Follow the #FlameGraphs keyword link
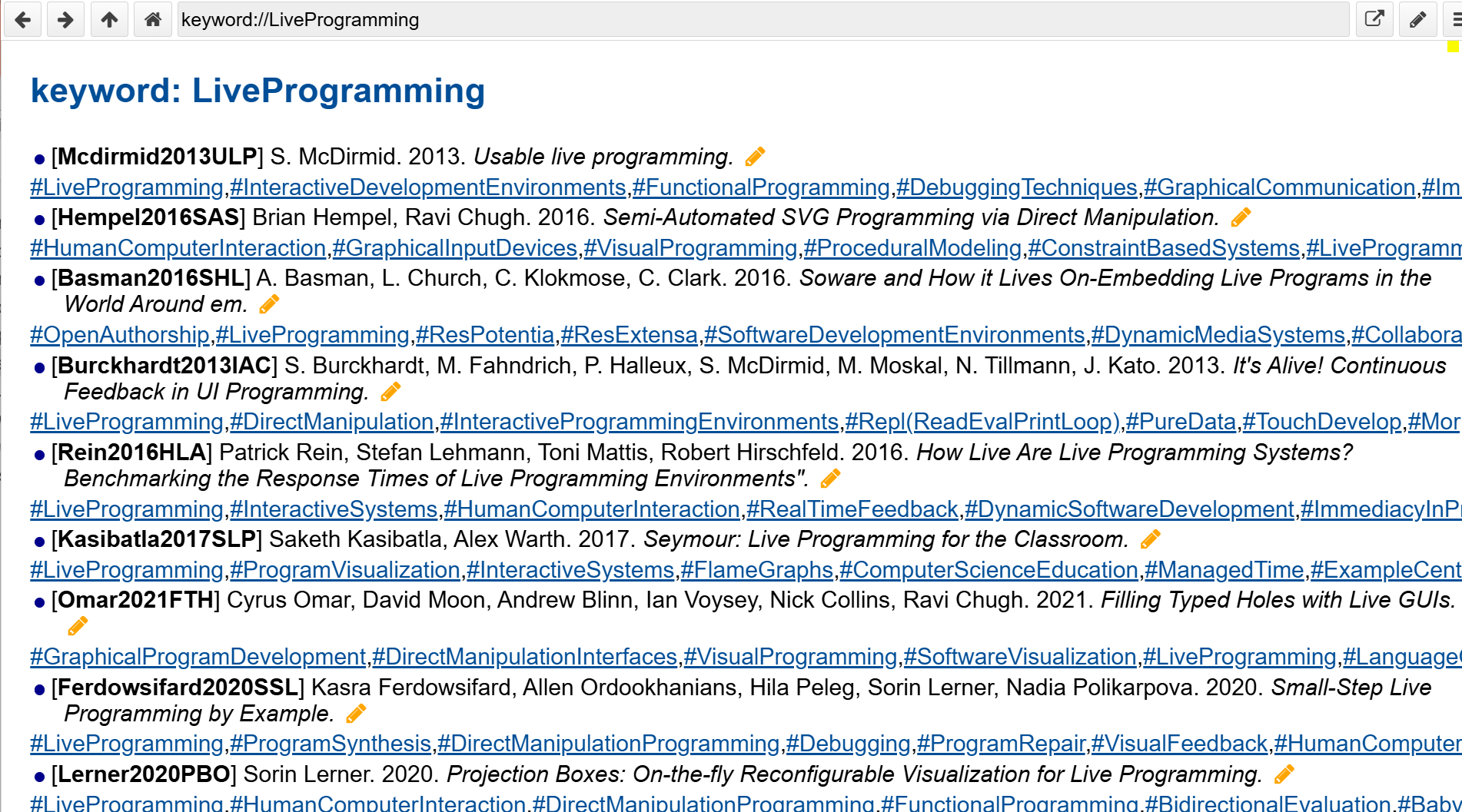 click(x=756, y=570)
